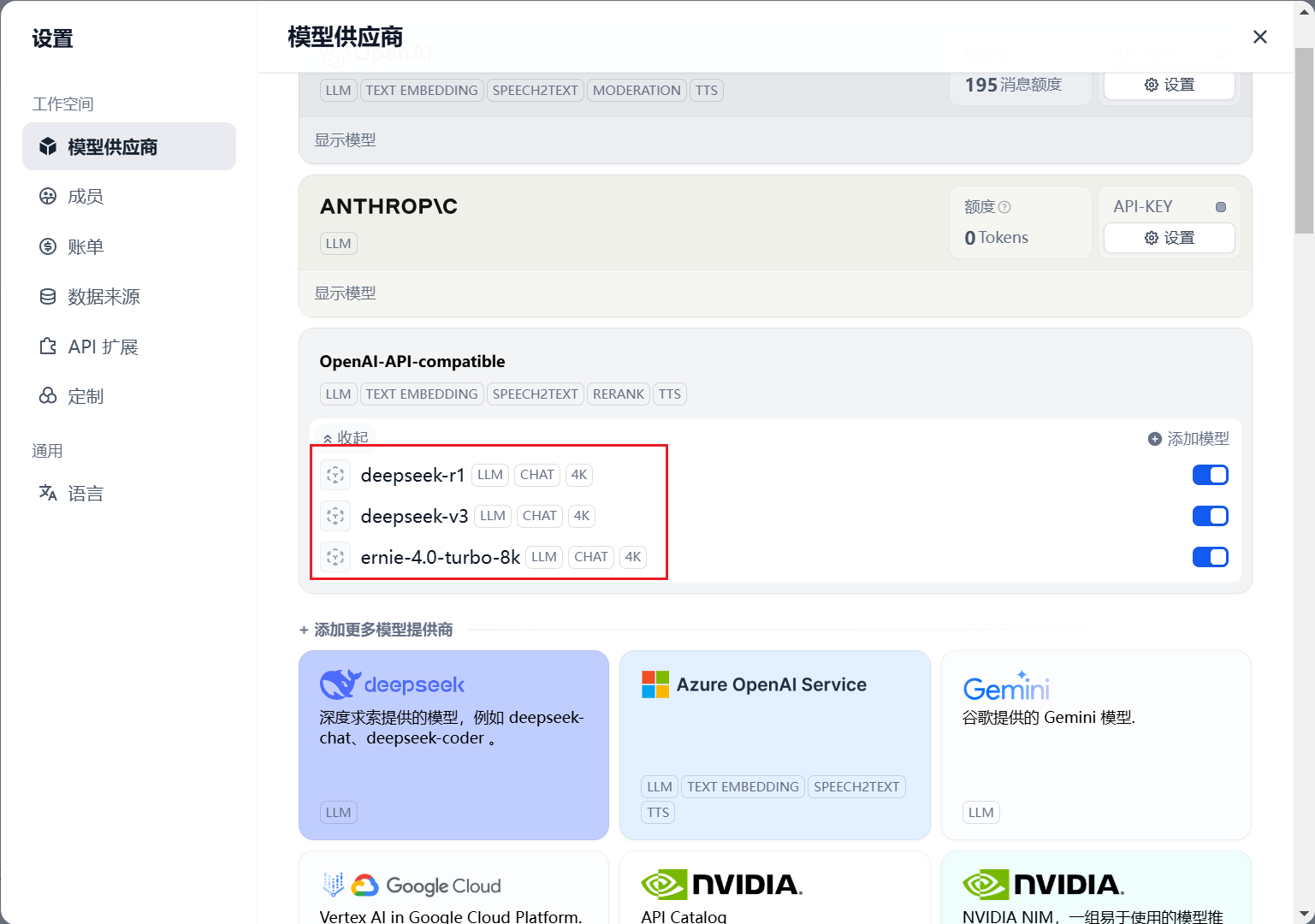This screenshot has height=924, width=1315.
Task: Click the Gemini logo
Action: [x=1006, y=685]
